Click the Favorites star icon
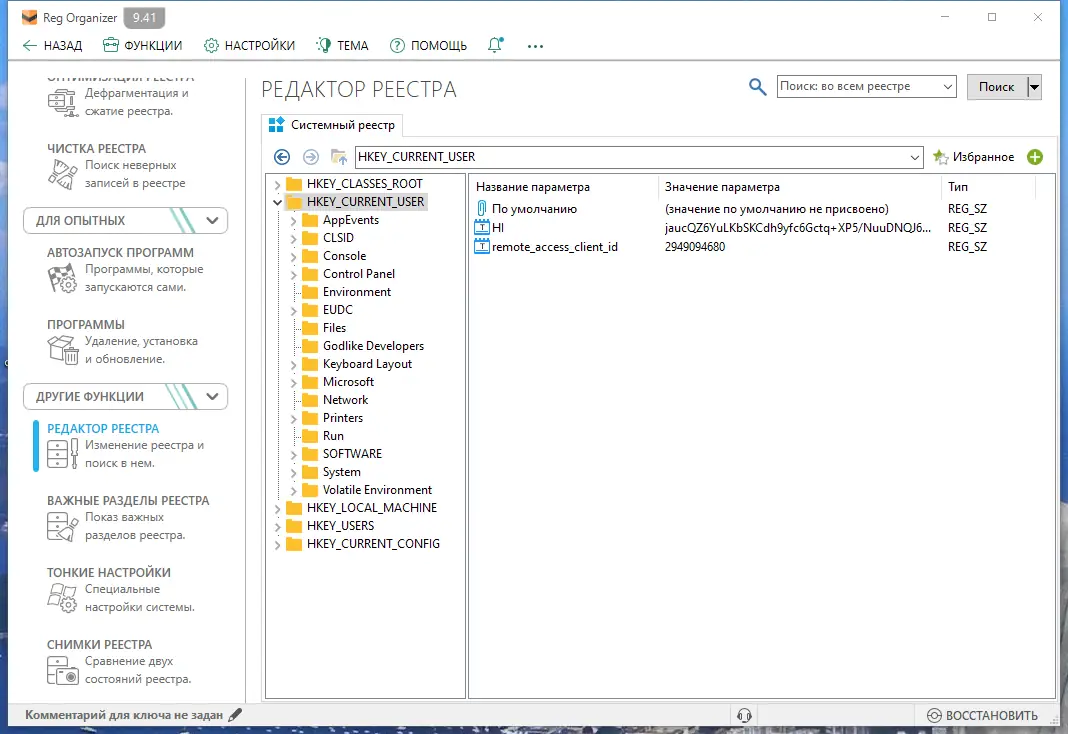1068x734 pixels. [941, 157]
